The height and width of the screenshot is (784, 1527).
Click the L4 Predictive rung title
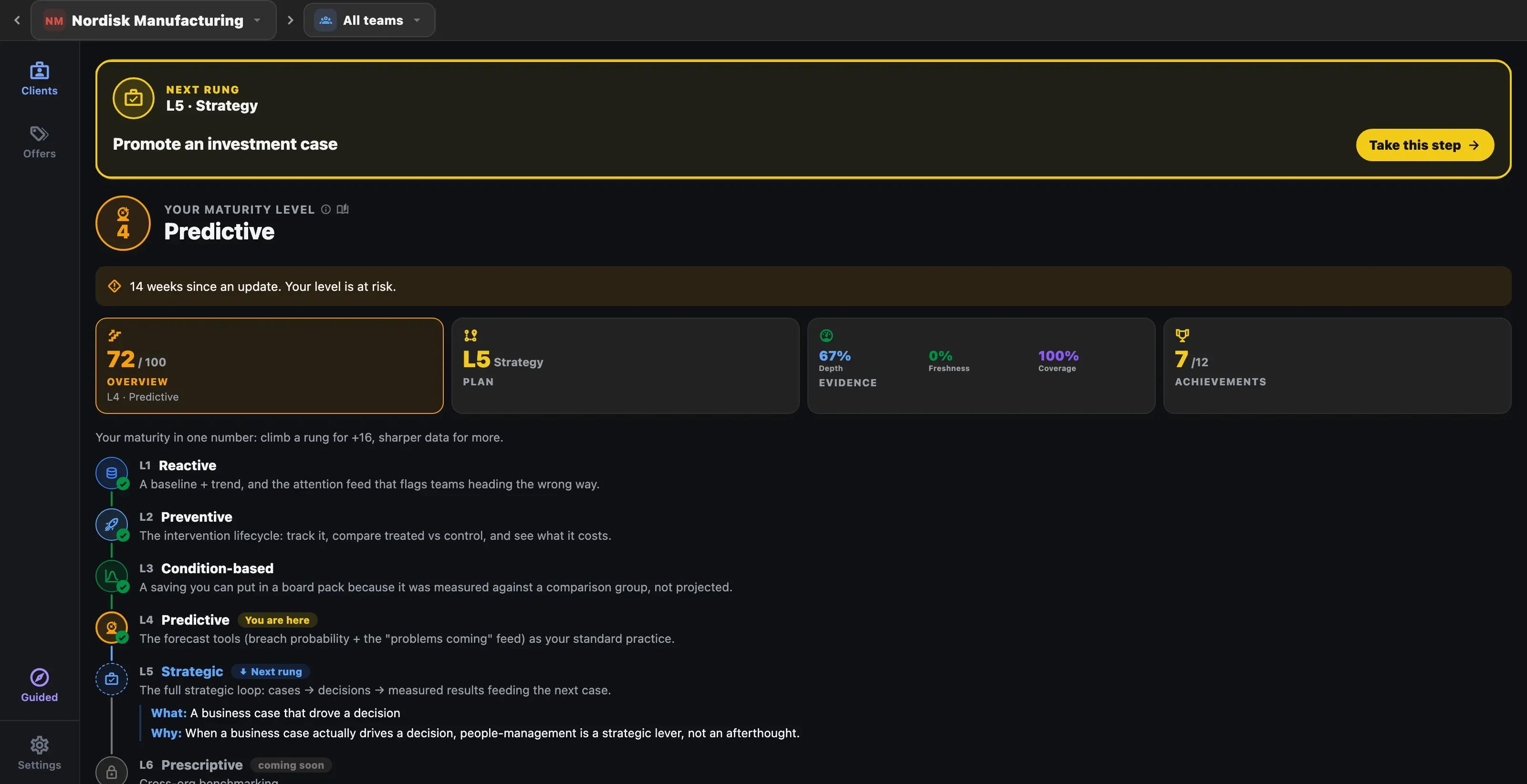(x=195, y=620)
